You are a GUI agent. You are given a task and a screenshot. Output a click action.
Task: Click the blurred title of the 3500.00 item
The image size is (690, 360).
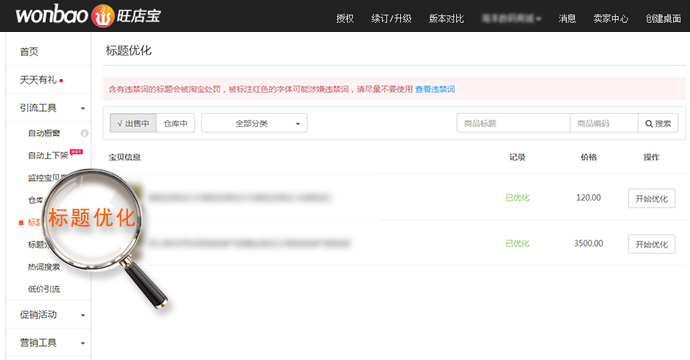coord(249,243)
